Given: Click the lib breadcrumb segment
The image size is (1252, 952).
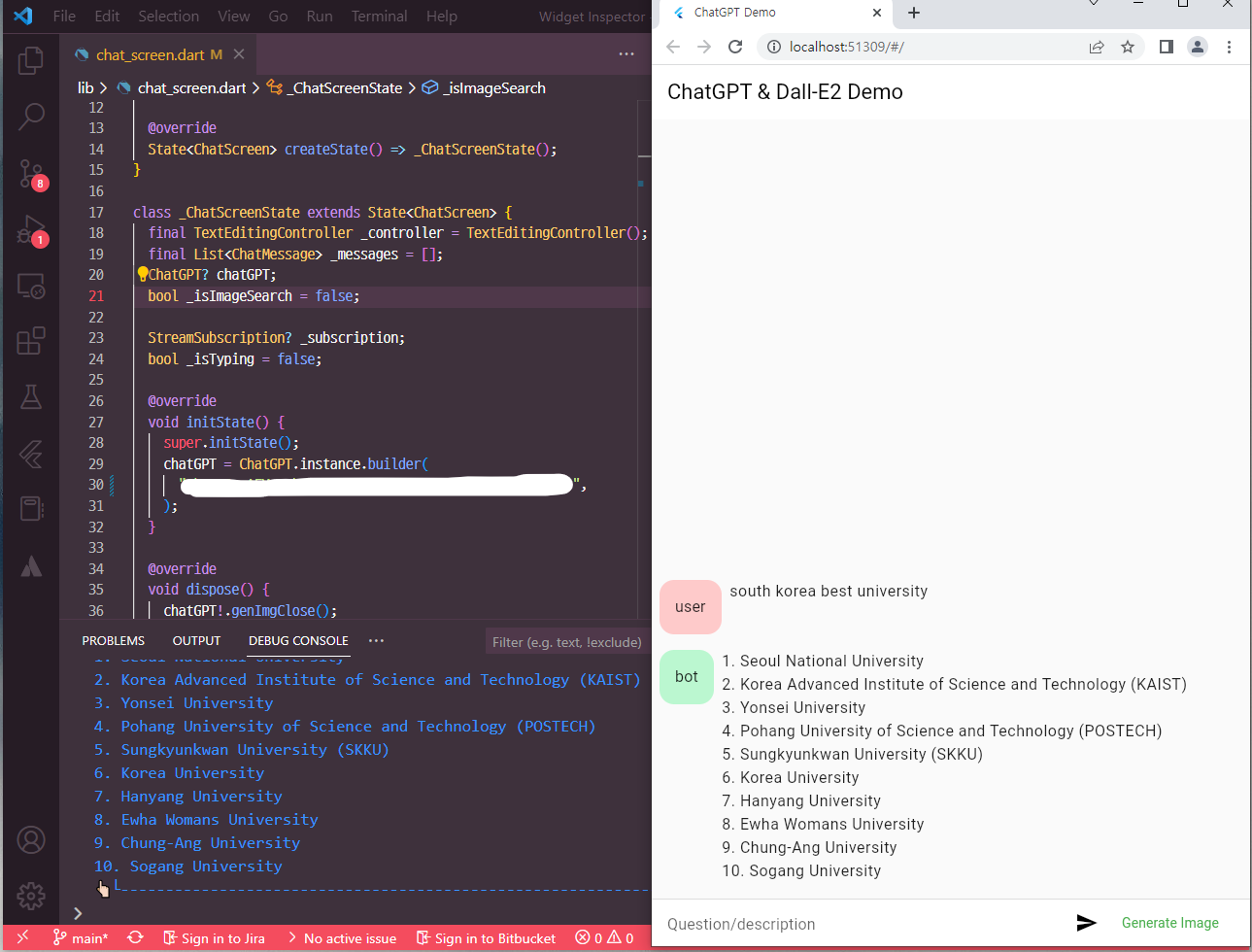Looking at the screenshot, I should pos(85,87).
